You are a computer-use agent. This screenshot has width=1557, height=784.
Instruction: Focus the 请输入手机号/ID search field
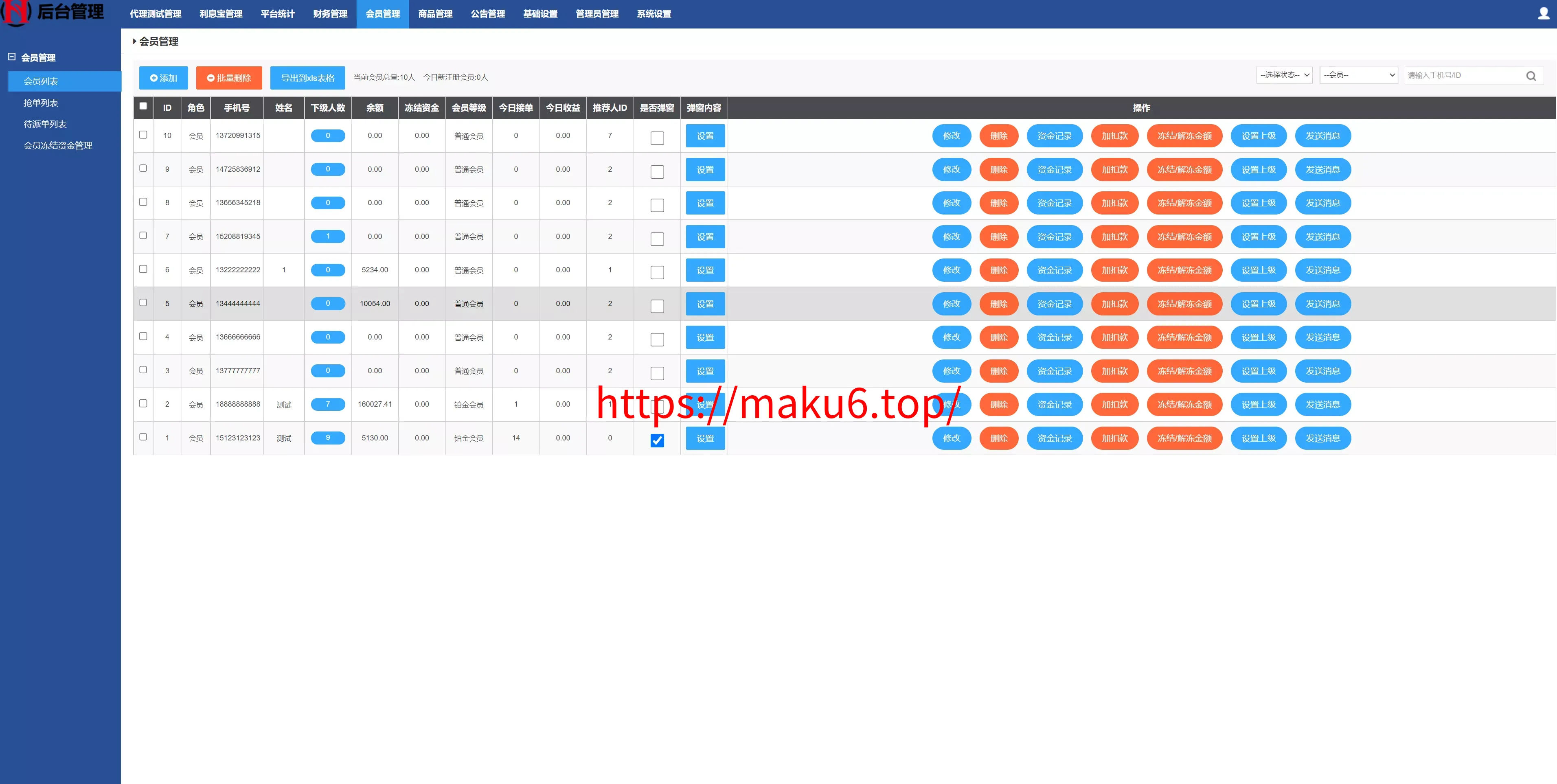1463,76
